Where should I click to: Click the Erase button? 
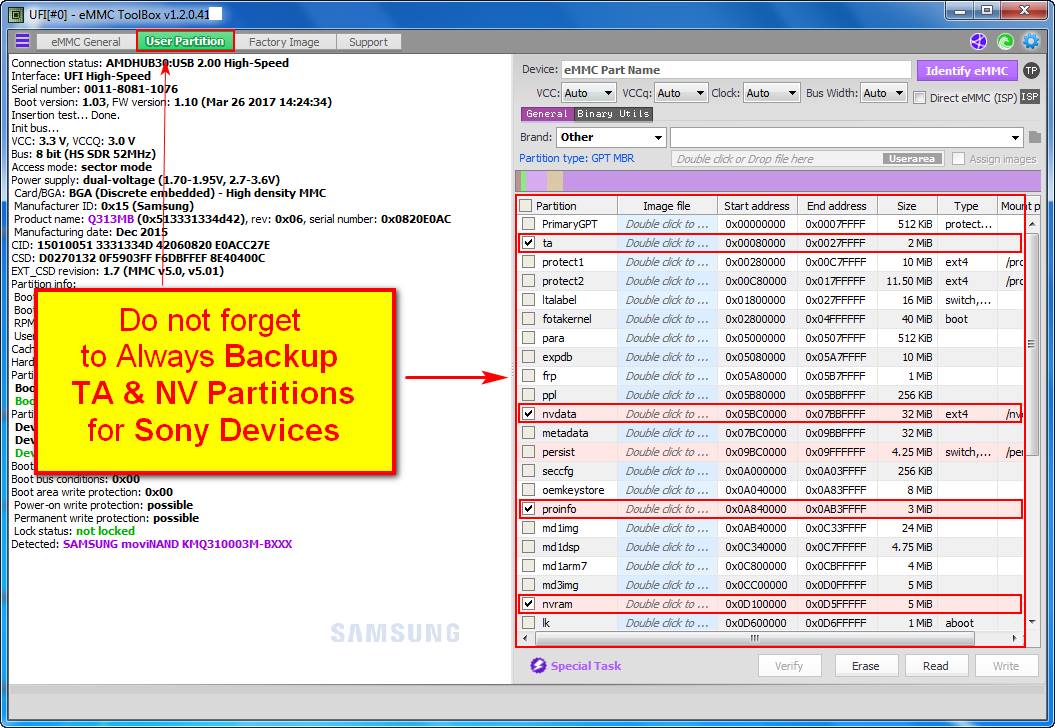[x=865, y=665]
